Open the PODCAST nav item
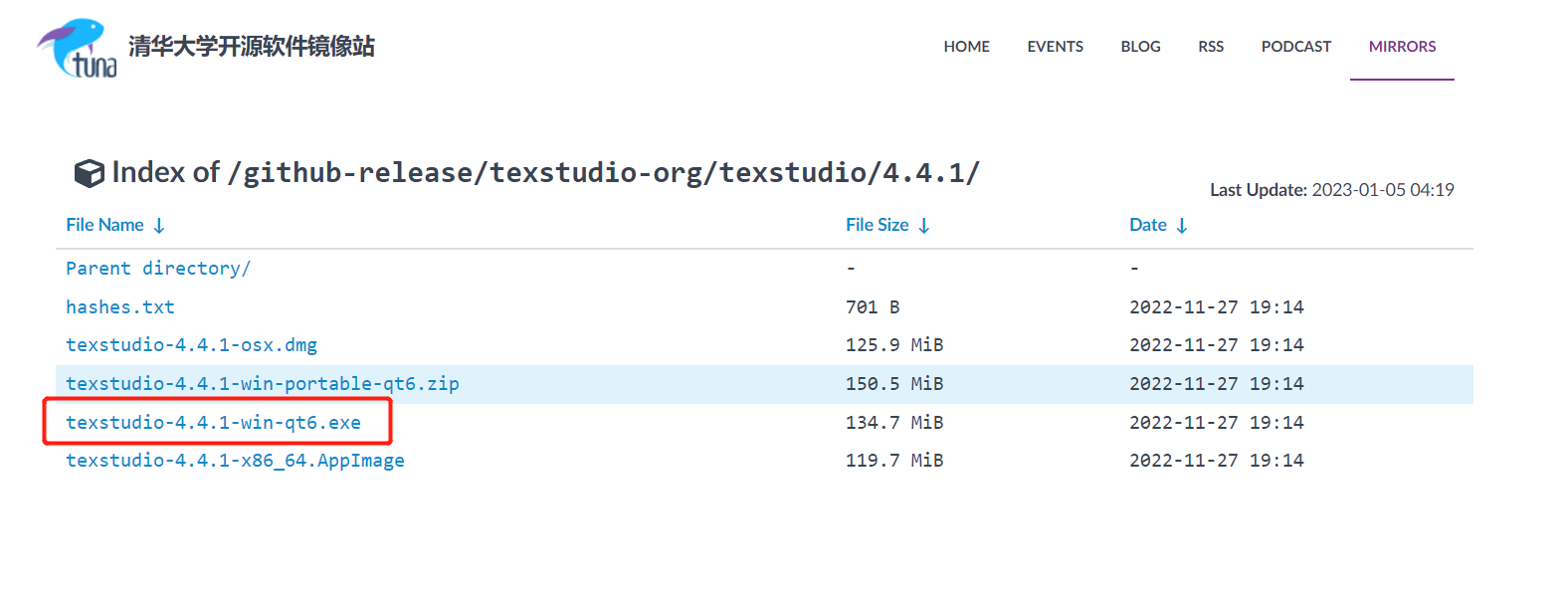This screenshot has width=1568, height=591. pos(1295,47)
